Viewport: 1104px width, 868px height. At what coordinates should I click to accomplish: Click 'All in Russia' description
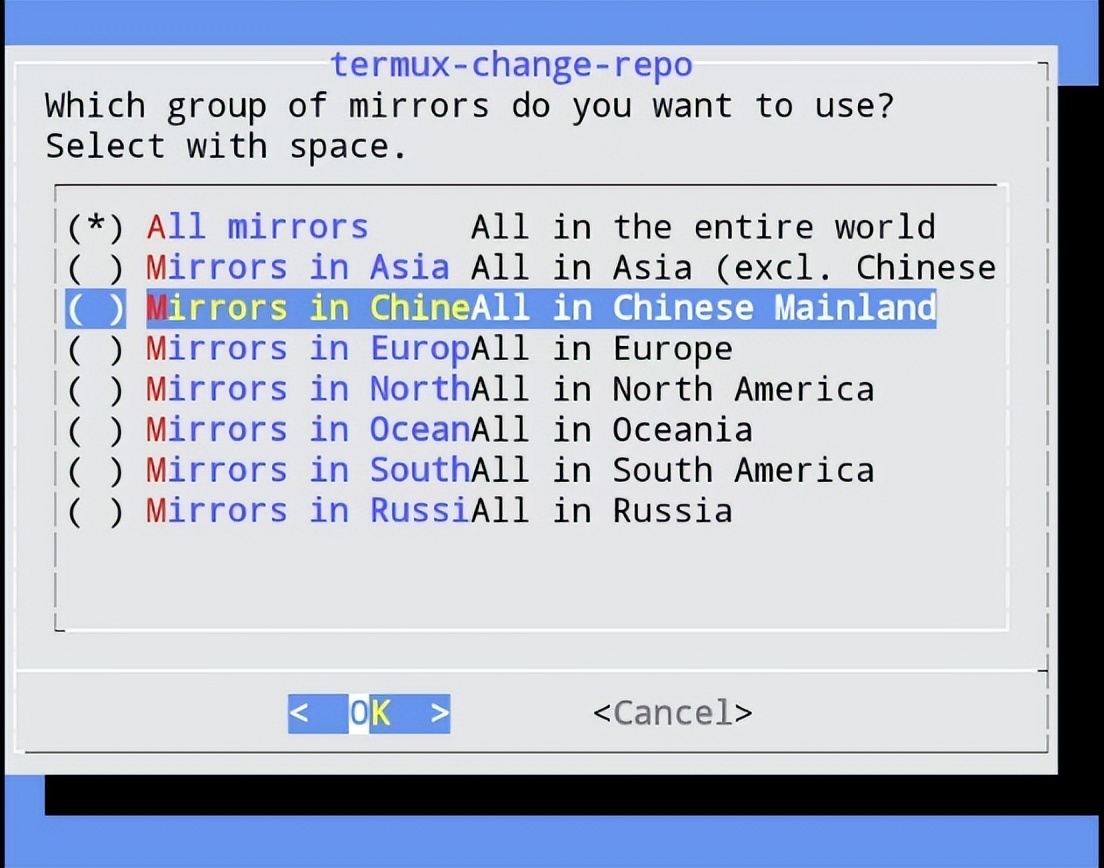point(602,512)
